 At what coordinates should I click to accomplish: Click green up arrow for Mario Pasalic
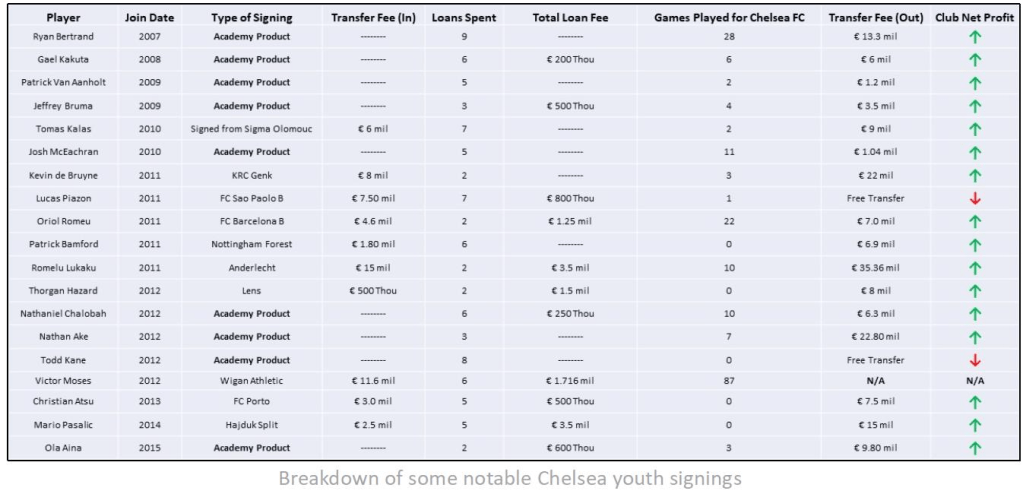975,424
